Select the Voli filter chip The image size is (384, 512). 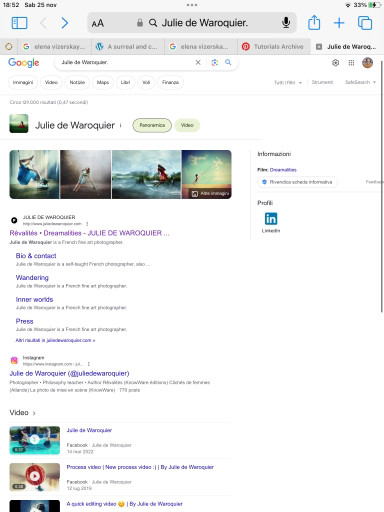[146, 82]
